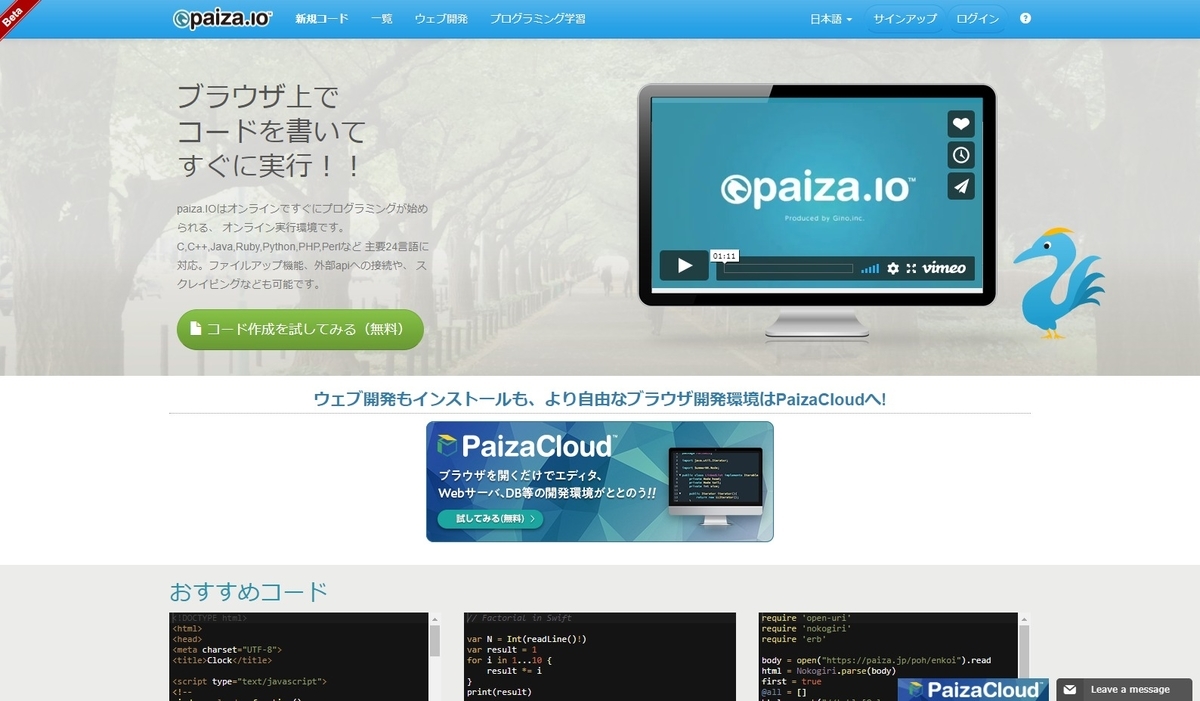Adjust the video volume bars
The image size is (1200, 701).
tap(870, 268)
